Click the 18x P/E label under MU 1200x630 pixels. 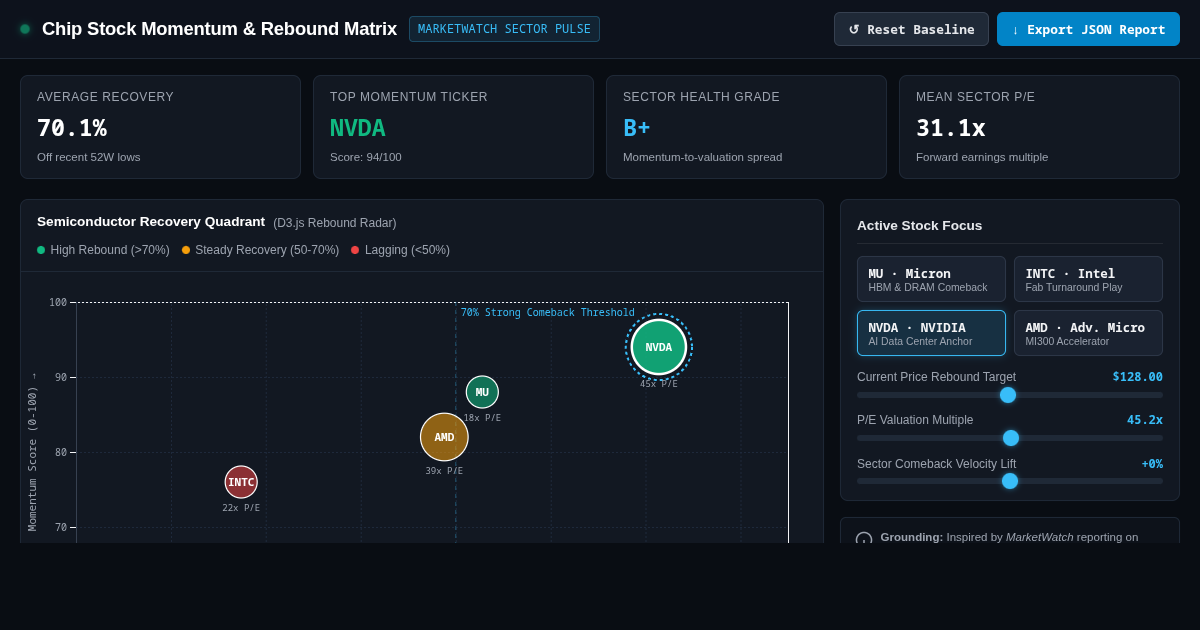point(482,418)
